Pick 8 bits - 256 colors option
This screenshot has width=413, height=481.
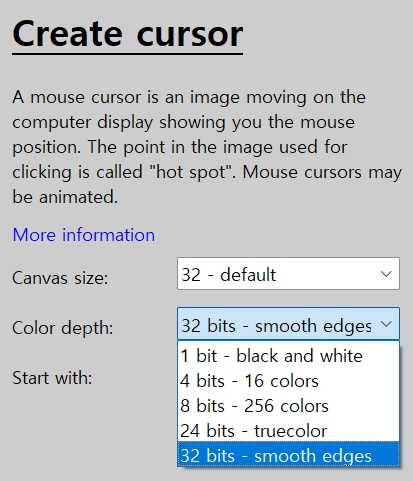click(288, 405)
